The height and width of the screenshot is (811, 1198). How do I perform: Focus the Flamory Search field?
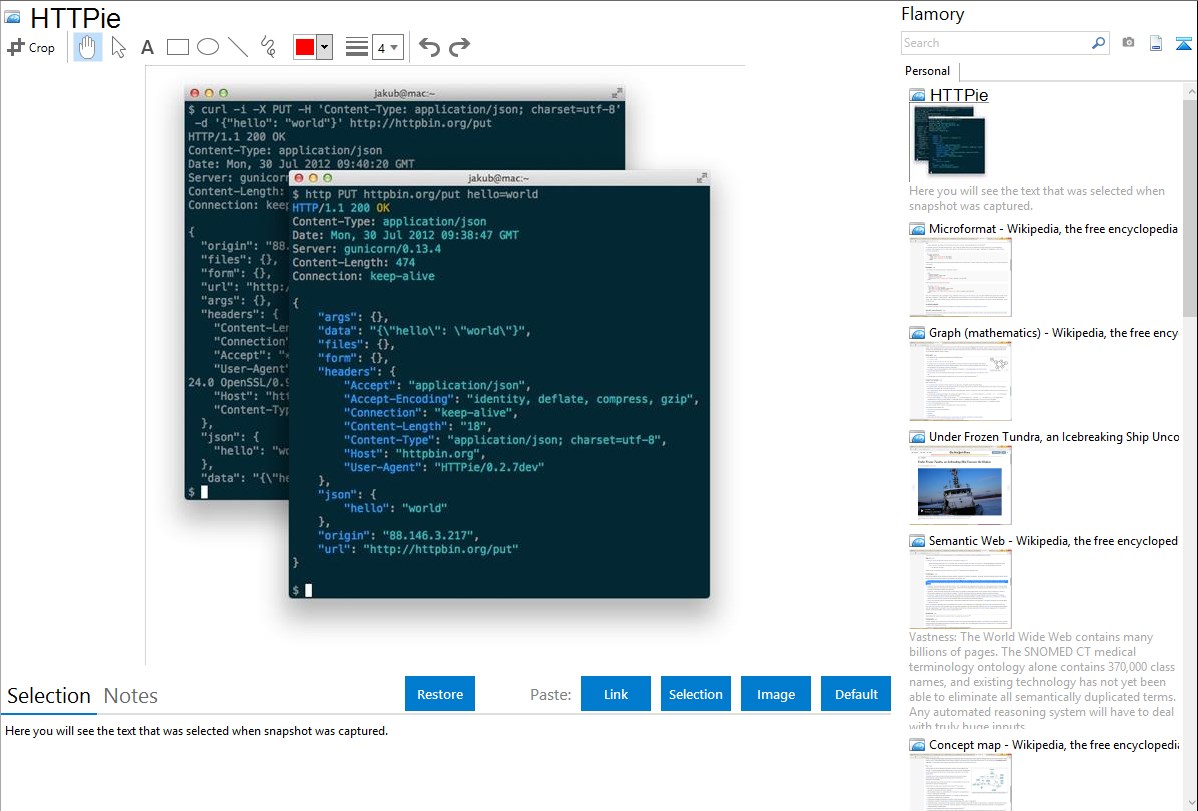(x=996, y=43)
